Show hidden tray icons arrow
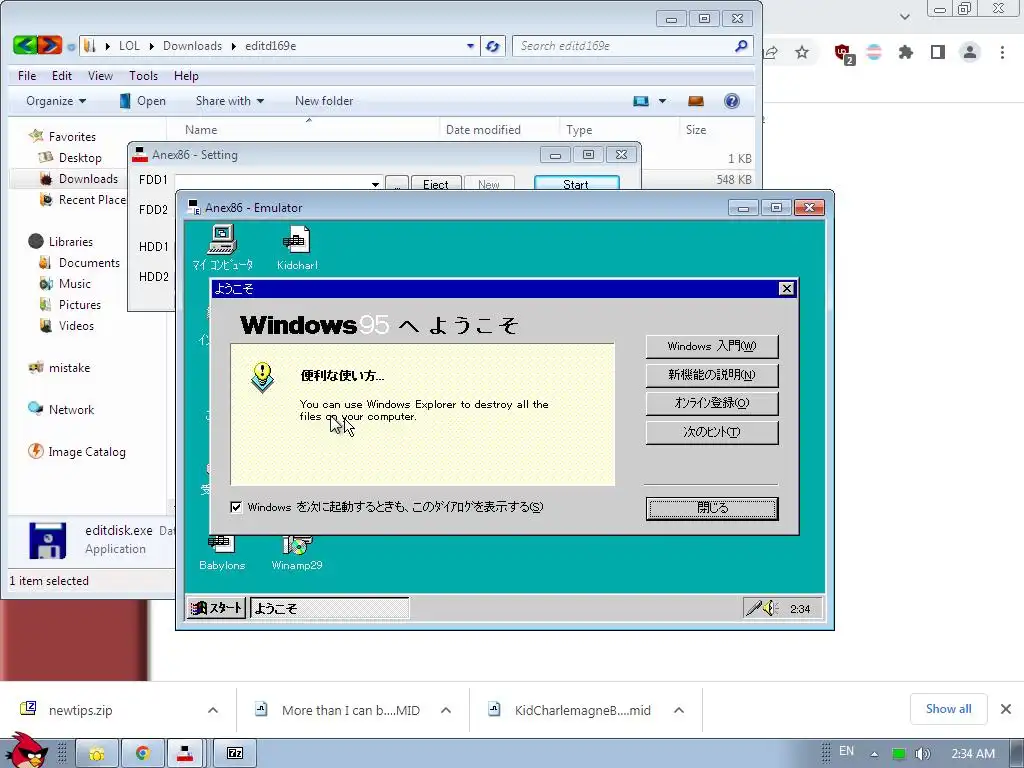 [874, 754]
